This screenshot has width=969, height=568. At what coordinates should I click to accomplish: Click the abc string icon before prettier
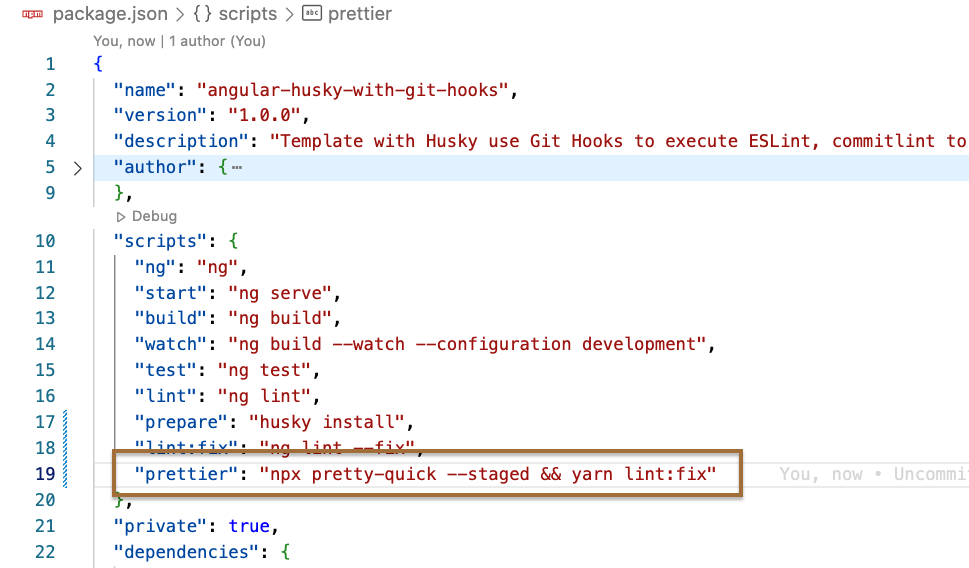click(x=311, y=14)
